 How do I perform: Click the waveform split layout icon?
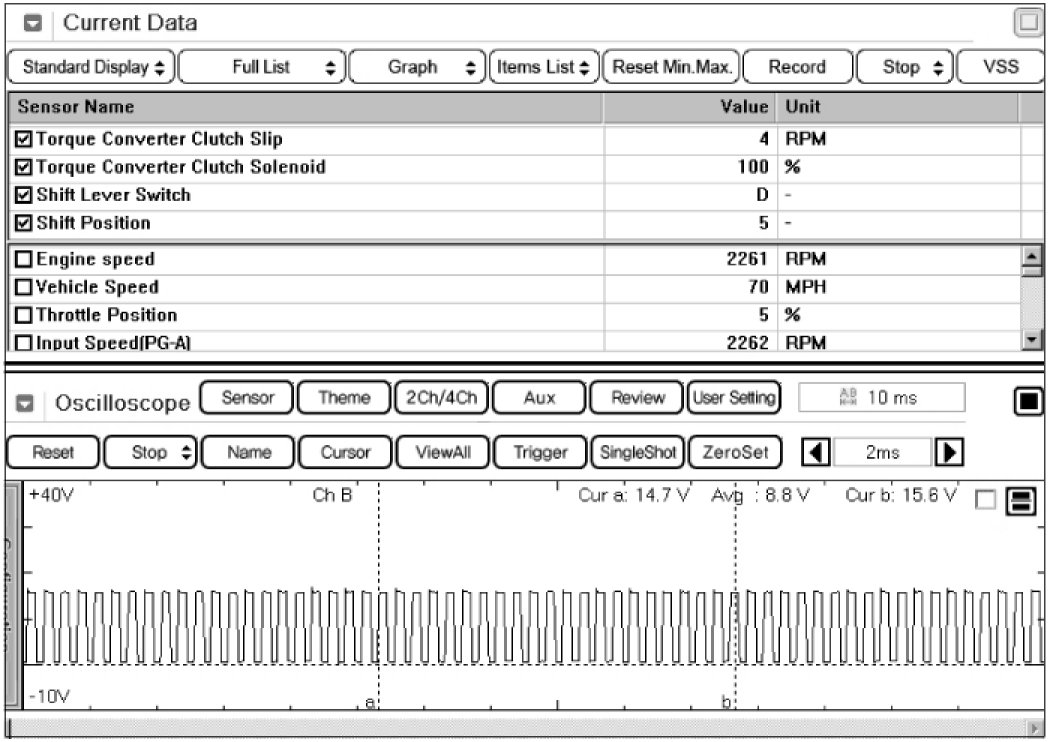(1021, 503)
